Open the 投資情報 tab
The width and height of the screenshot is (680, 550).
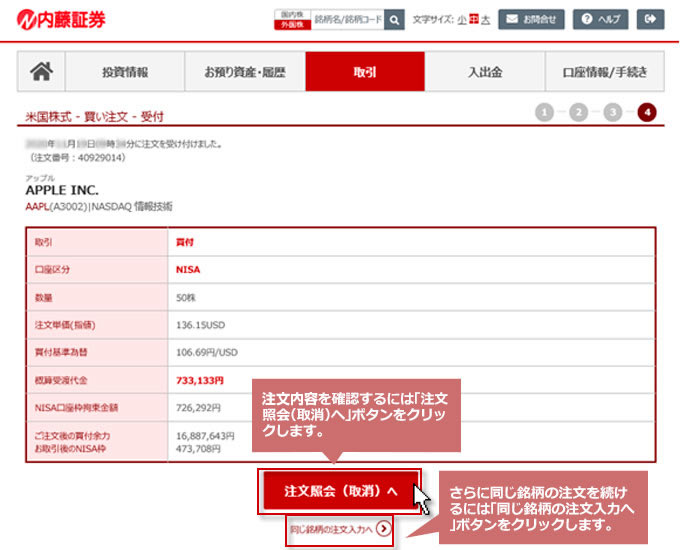tap(125, 72)
